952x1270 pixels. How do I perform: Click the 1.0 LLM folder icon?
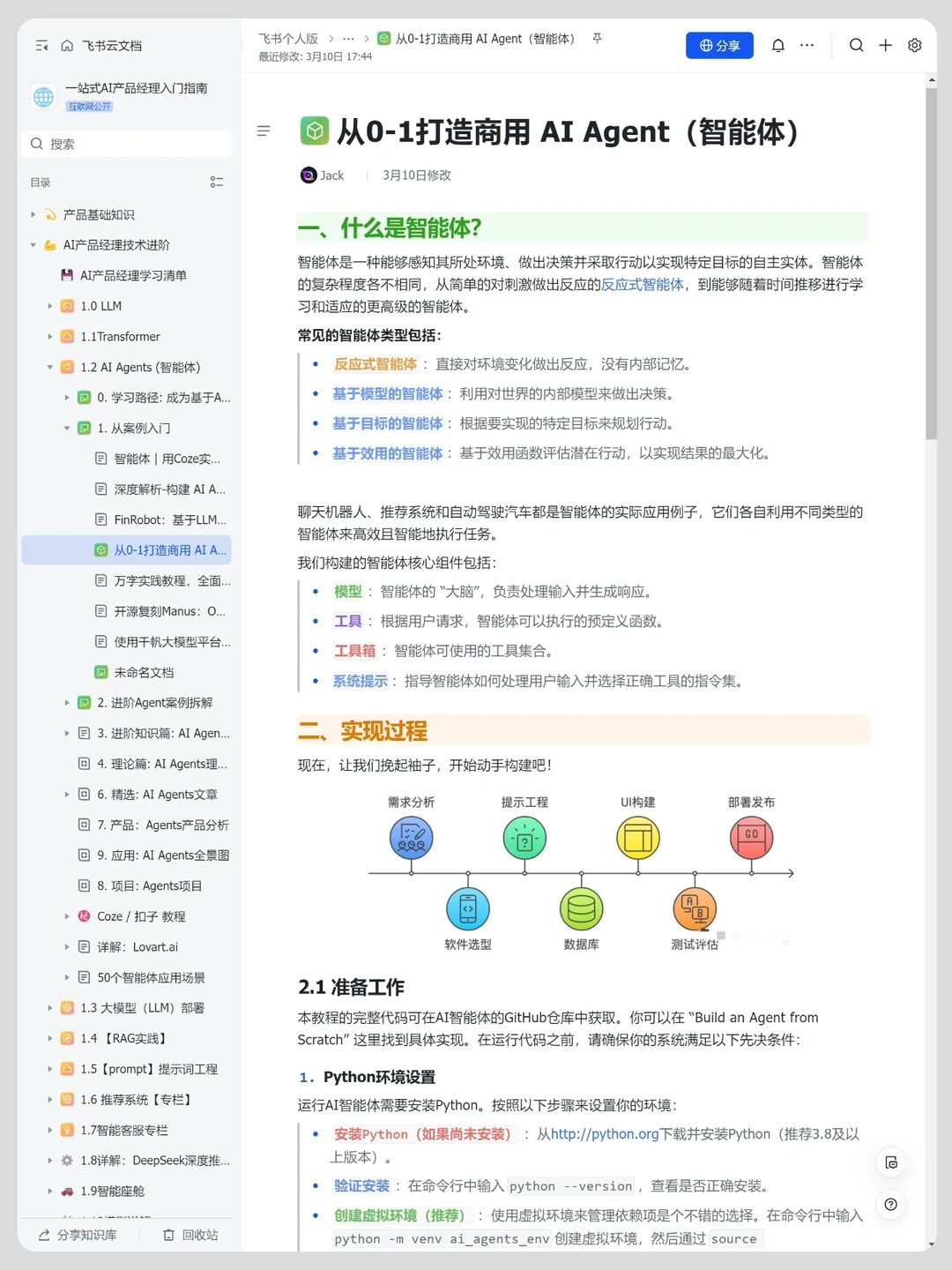pos(67,306)
